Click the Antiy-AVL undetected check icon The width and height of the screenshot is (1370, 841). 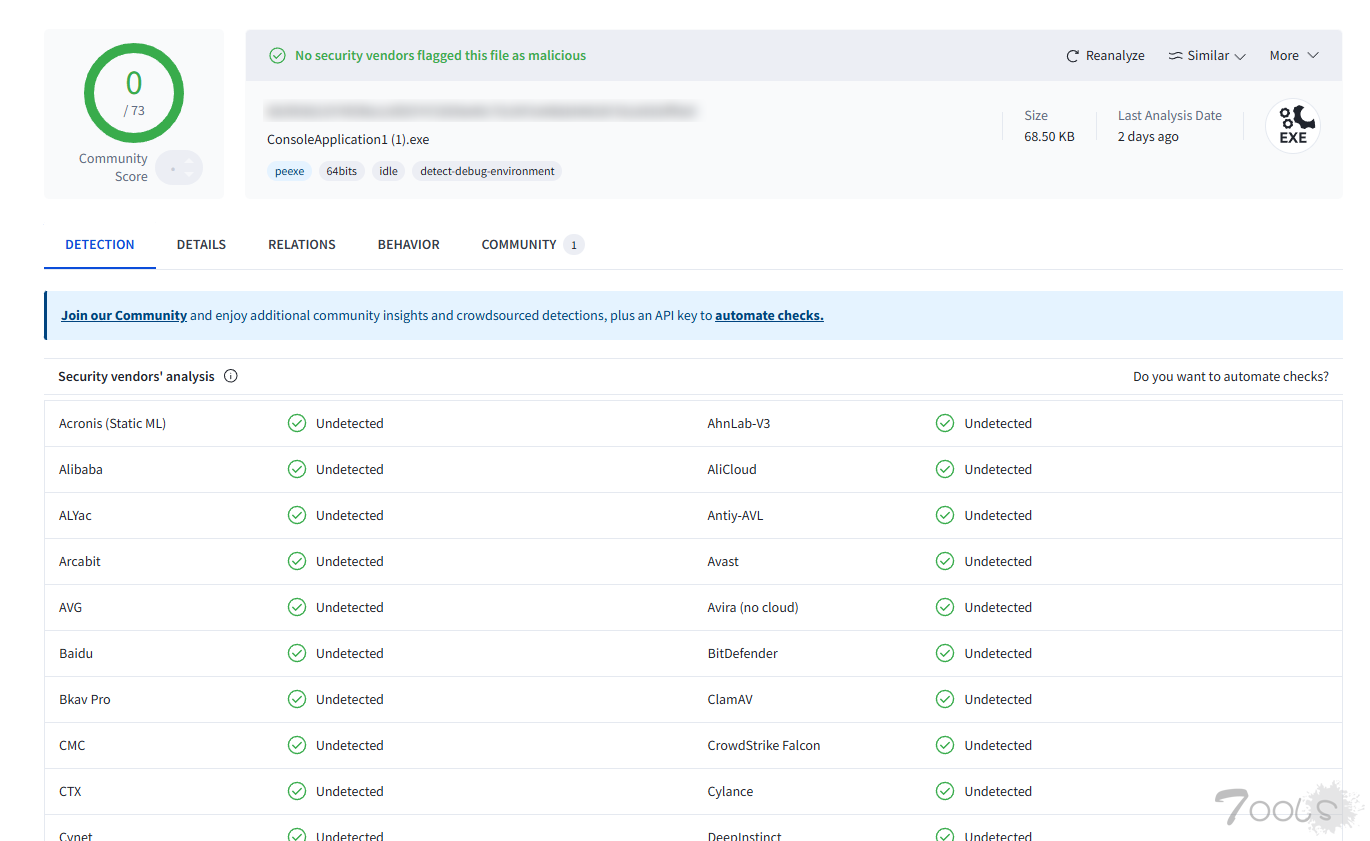[x=945, y=515]
